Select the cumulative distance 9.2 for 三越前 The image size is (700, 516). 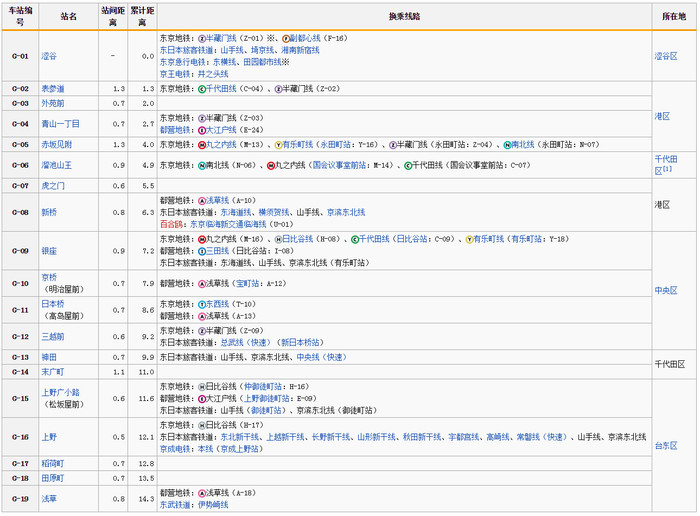point(148,337)
